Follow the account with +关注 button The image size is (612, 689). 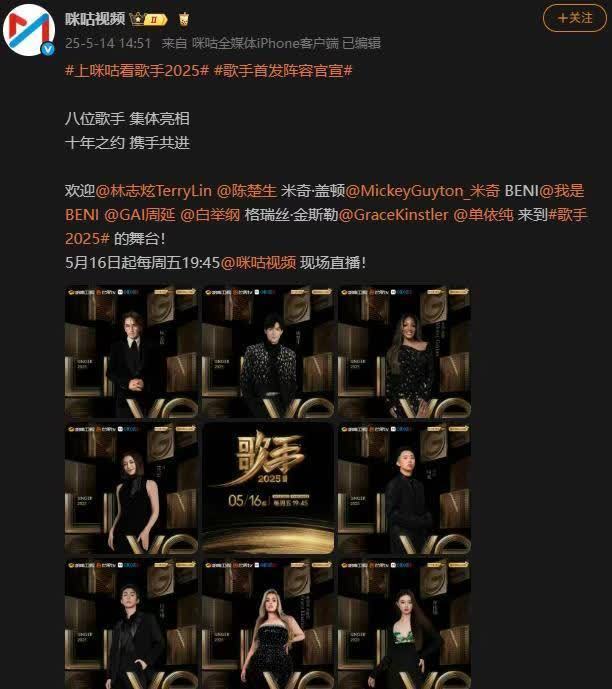pyautogui.click(x=575, y=18)
